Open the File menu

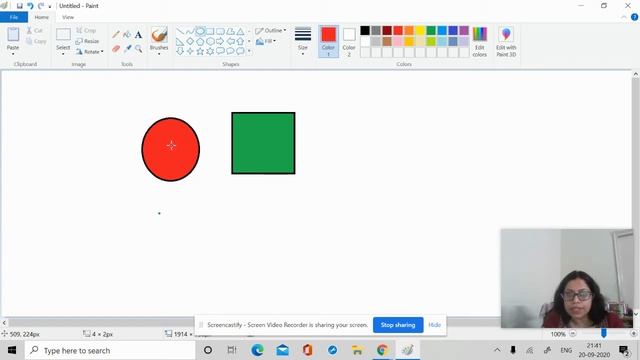coord(14,17)
